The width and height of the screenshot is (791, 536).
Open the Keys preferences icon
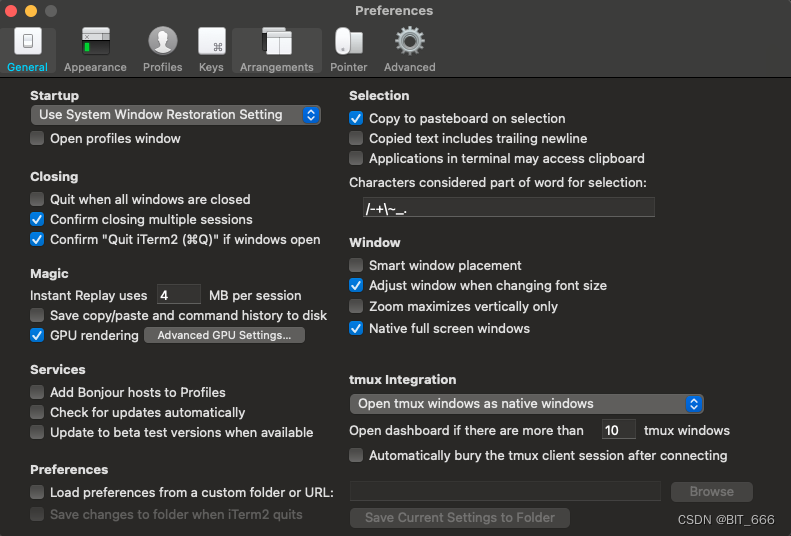coord(211,41)
